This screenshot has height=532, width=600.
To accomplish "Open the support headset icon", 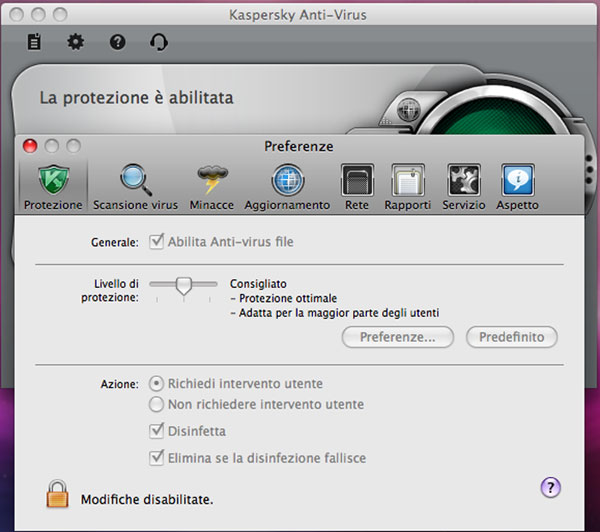I will [x=158, y=42].
